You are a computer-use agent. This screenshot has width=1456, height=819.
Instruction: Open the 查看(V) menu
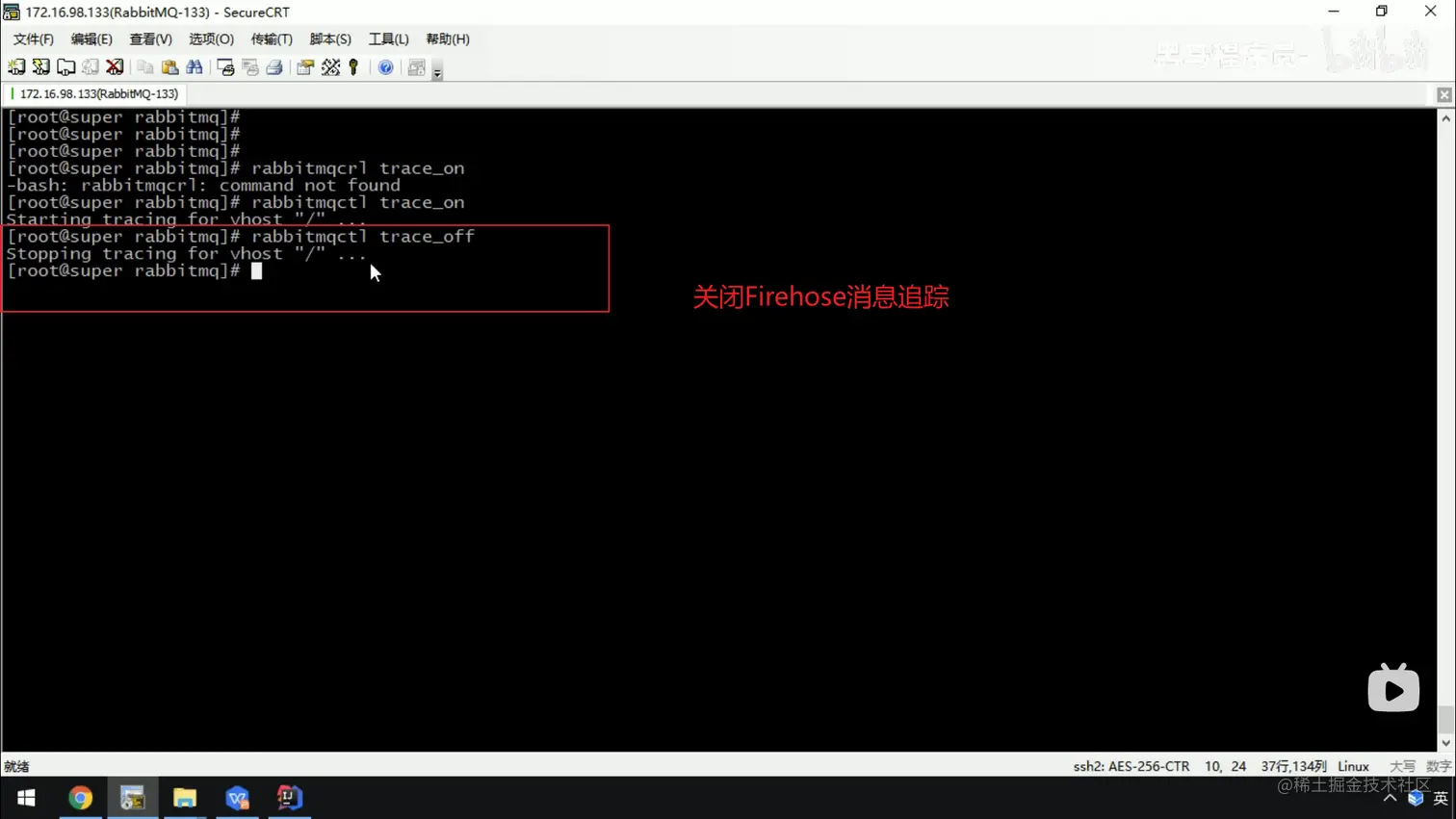(151, 39)
